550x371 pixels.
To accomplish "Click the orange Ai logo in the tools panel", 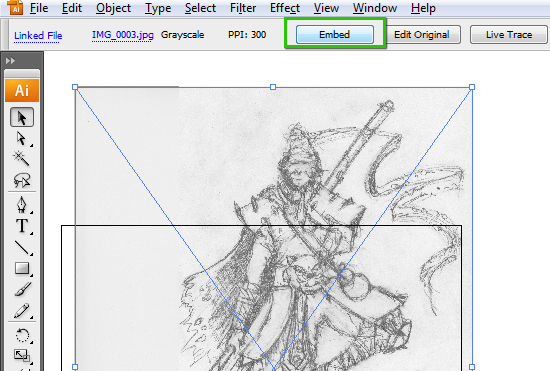I will pyautogui.click(x=22, y=90).
